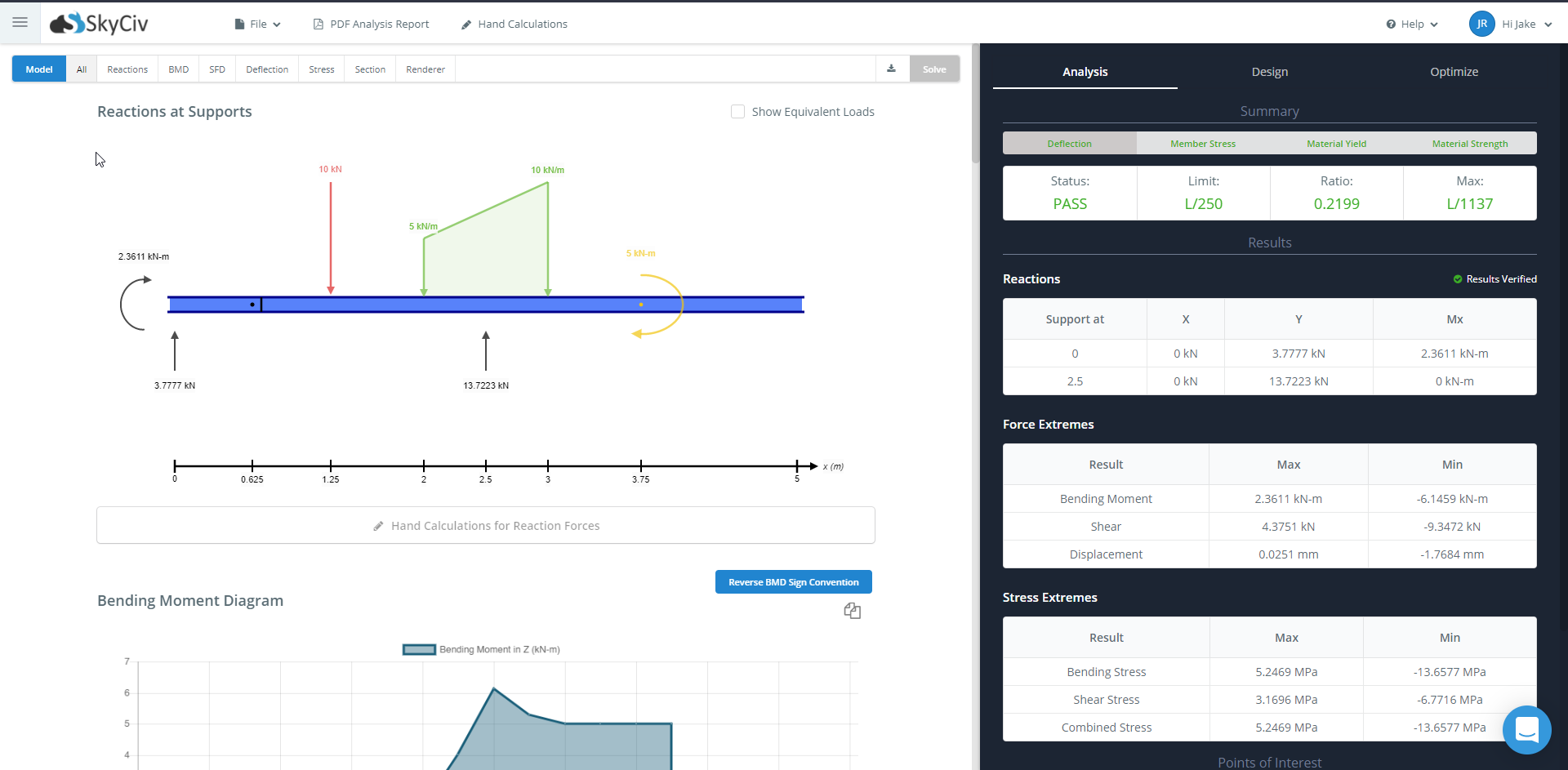Click the Help question mark icon

pos(1391,24)
